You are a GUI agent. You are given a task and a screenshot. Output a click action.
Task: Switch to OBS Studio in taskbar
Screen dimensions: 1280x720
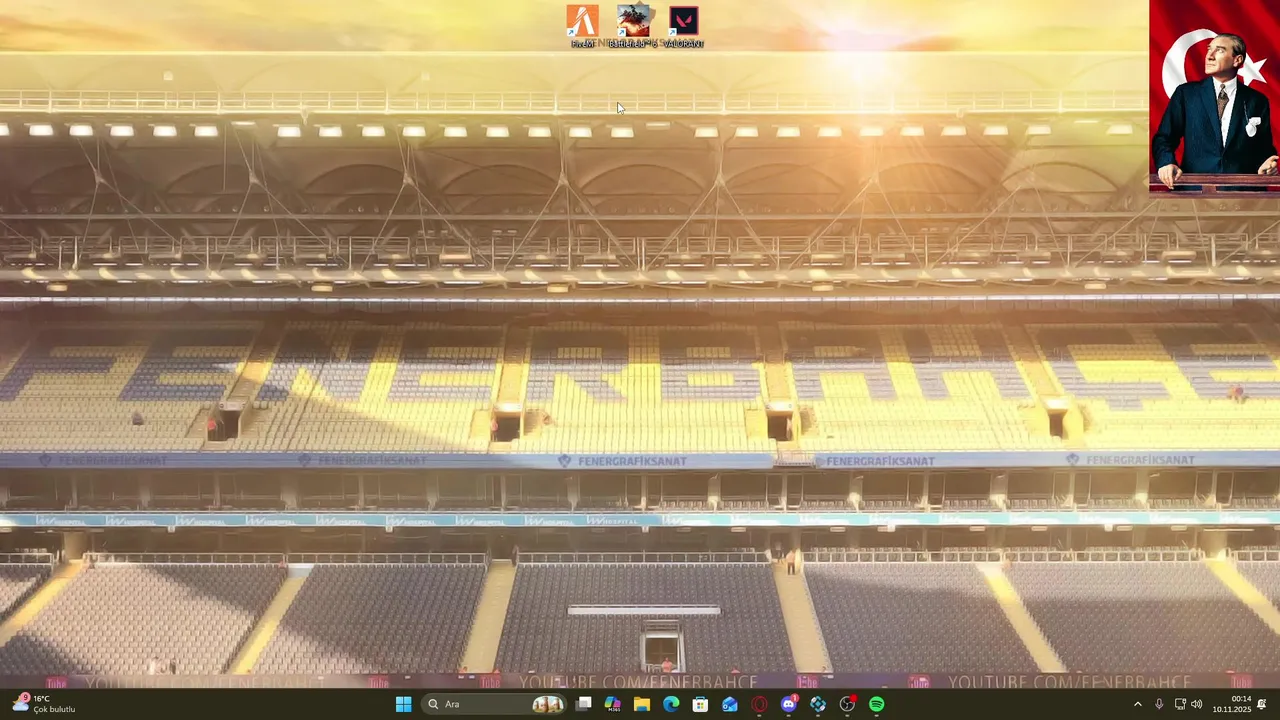click(x=847, y=704)
